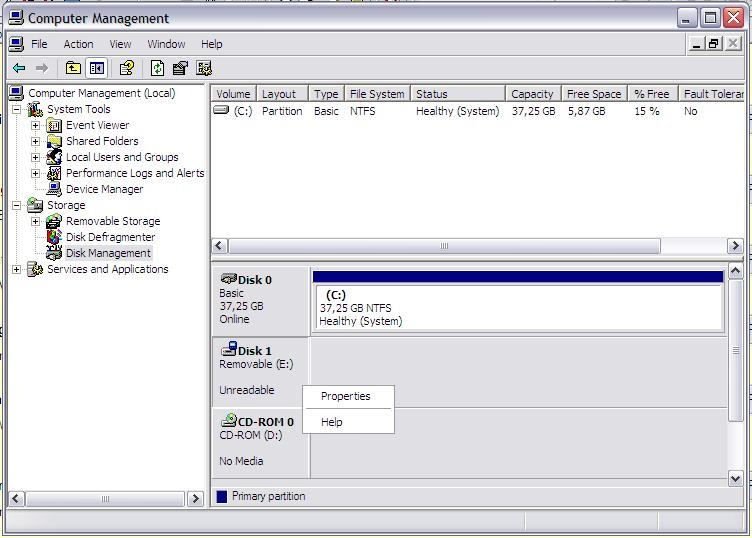Sort by the Volume column header
This screenshot has height=538, width=752.
pos(234,94)
